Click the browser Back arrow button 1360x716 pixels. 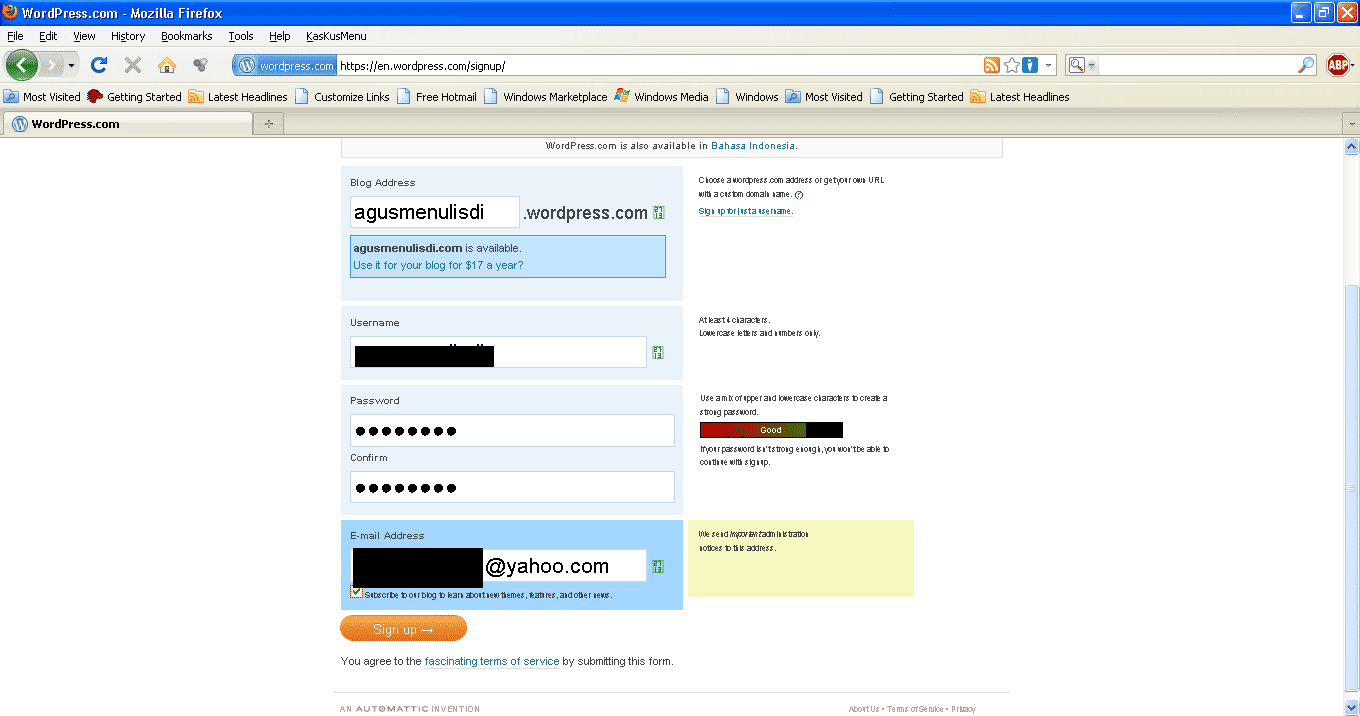point(22,65)
